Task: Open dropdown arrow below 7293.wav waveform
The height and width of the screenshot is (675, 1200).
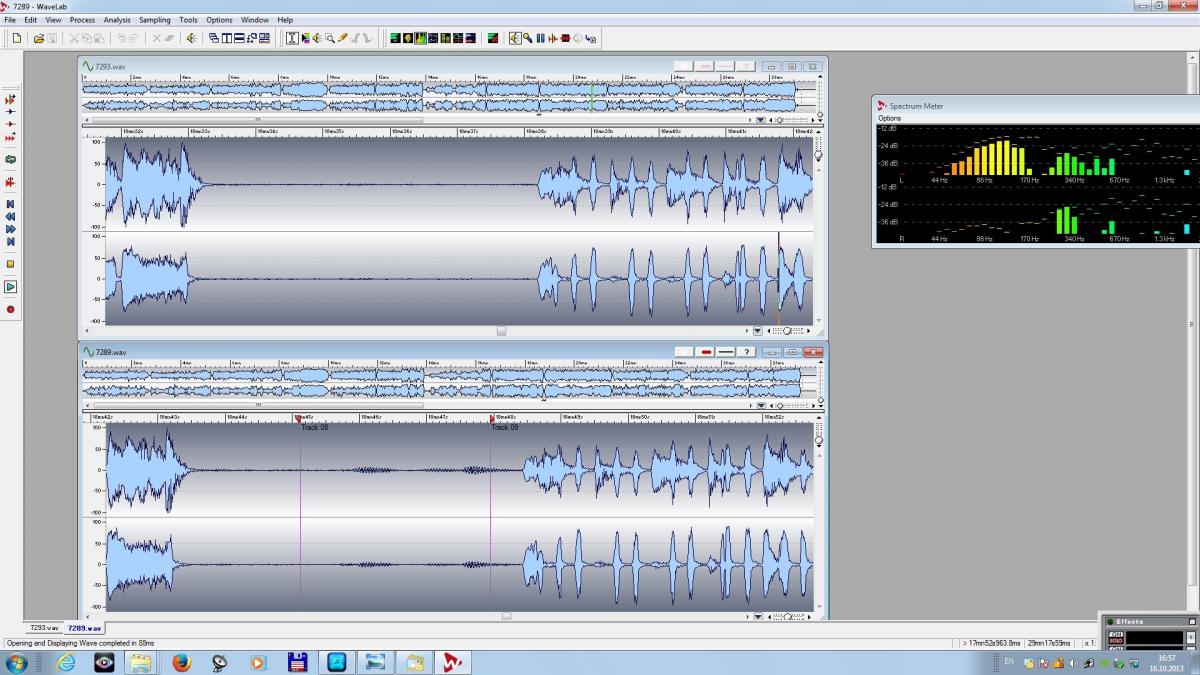Action: 759,331
